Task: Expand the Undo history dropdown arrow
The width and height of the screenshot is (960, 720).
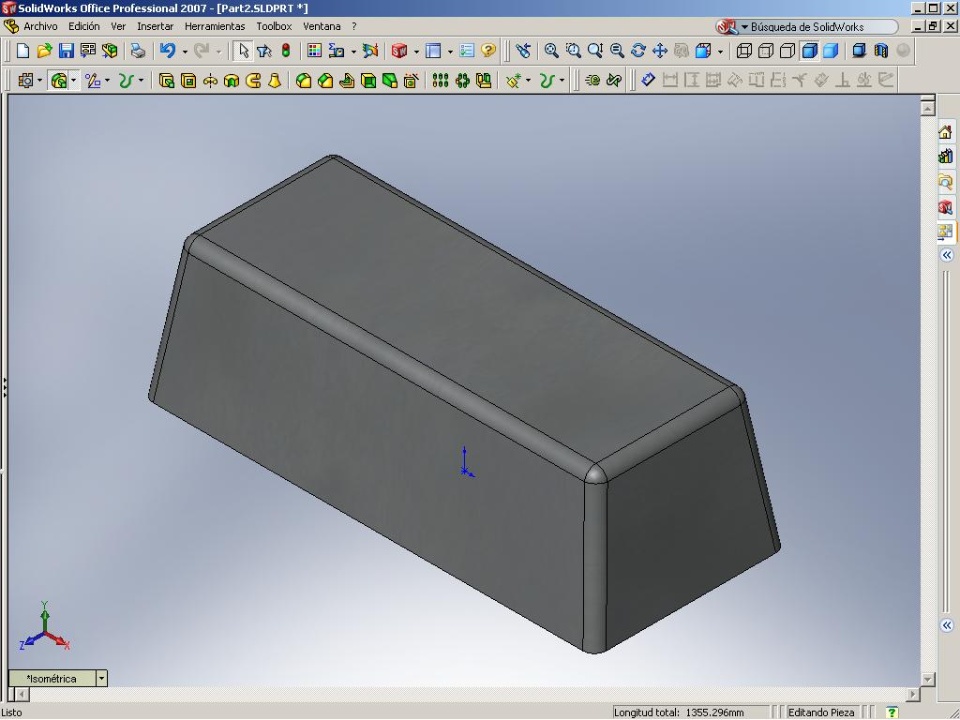Action: point(184,51)
